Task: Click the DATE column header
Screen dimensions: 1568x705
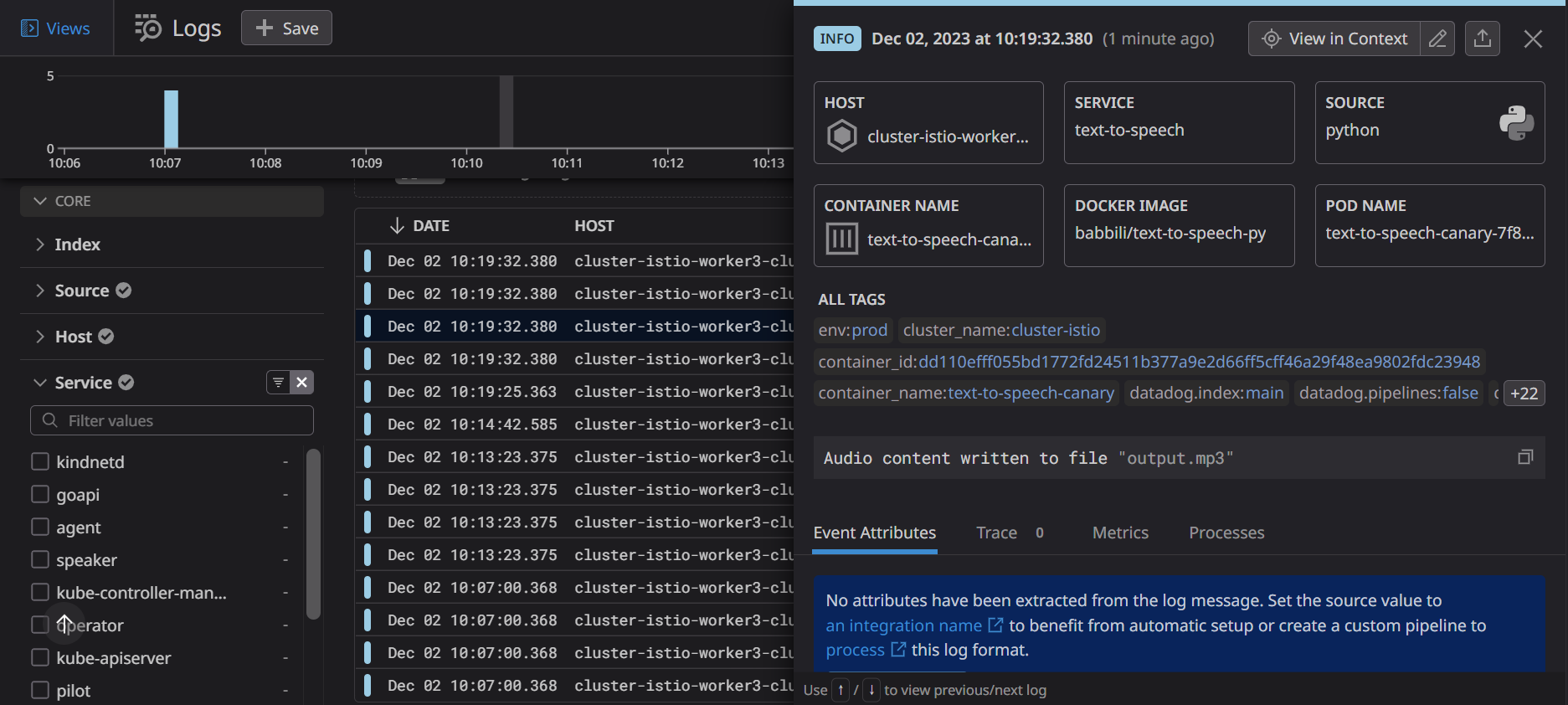Action: coord(430,225)
